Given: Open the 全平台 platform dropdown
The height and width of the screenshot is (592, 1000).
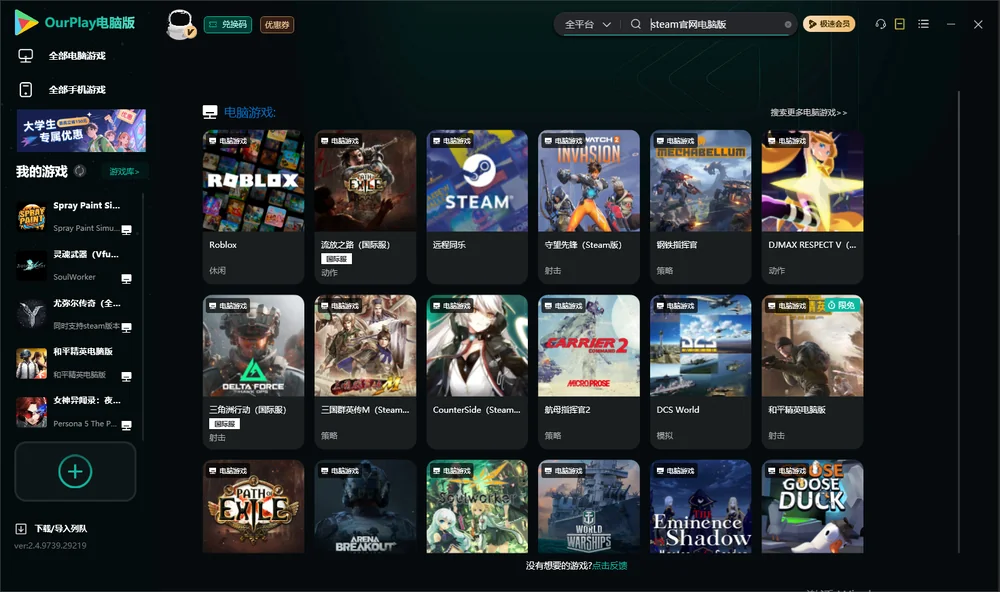Looking at the screenshot, I should pos(587,24).
